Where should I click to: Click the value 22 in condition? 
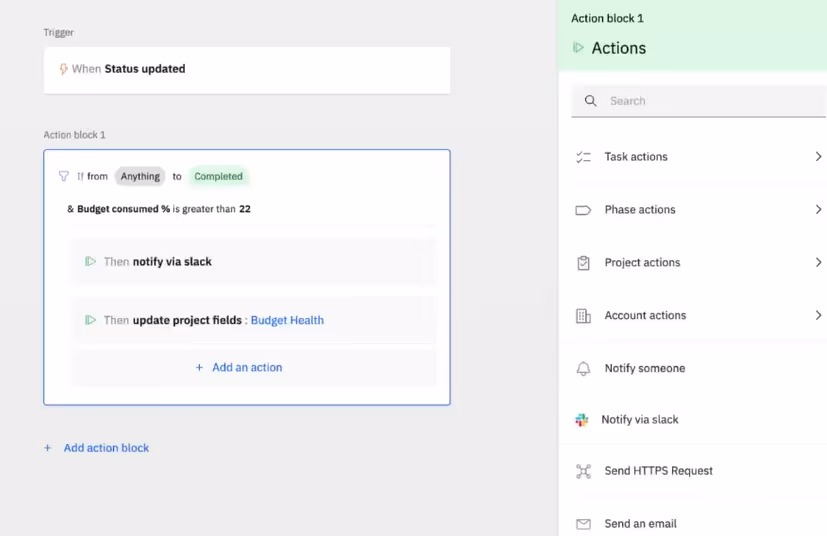click(245, 209)
